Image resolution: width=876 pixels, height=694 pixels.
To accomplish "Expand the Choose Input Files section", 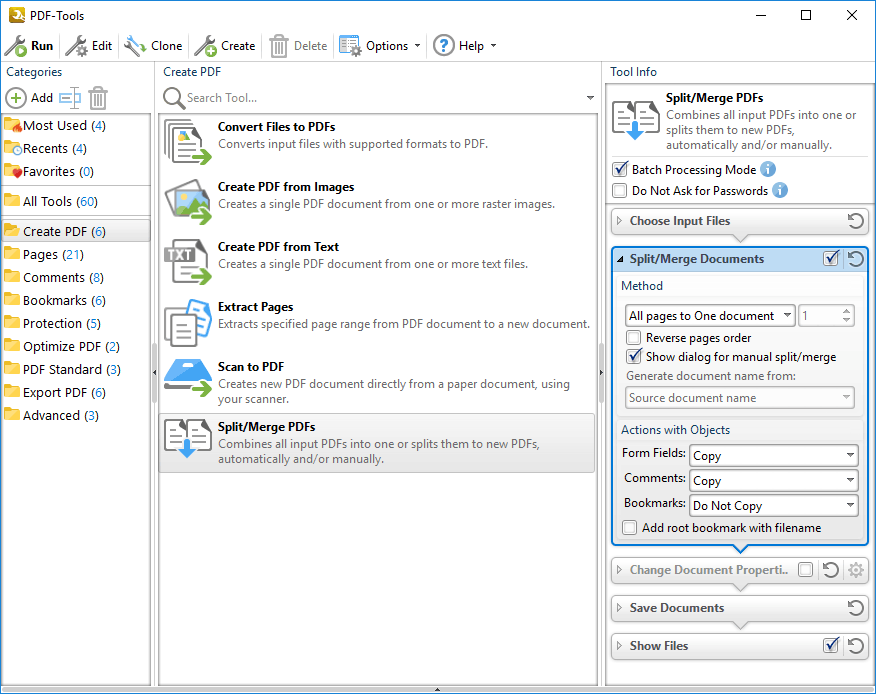I will click(680, 221).
